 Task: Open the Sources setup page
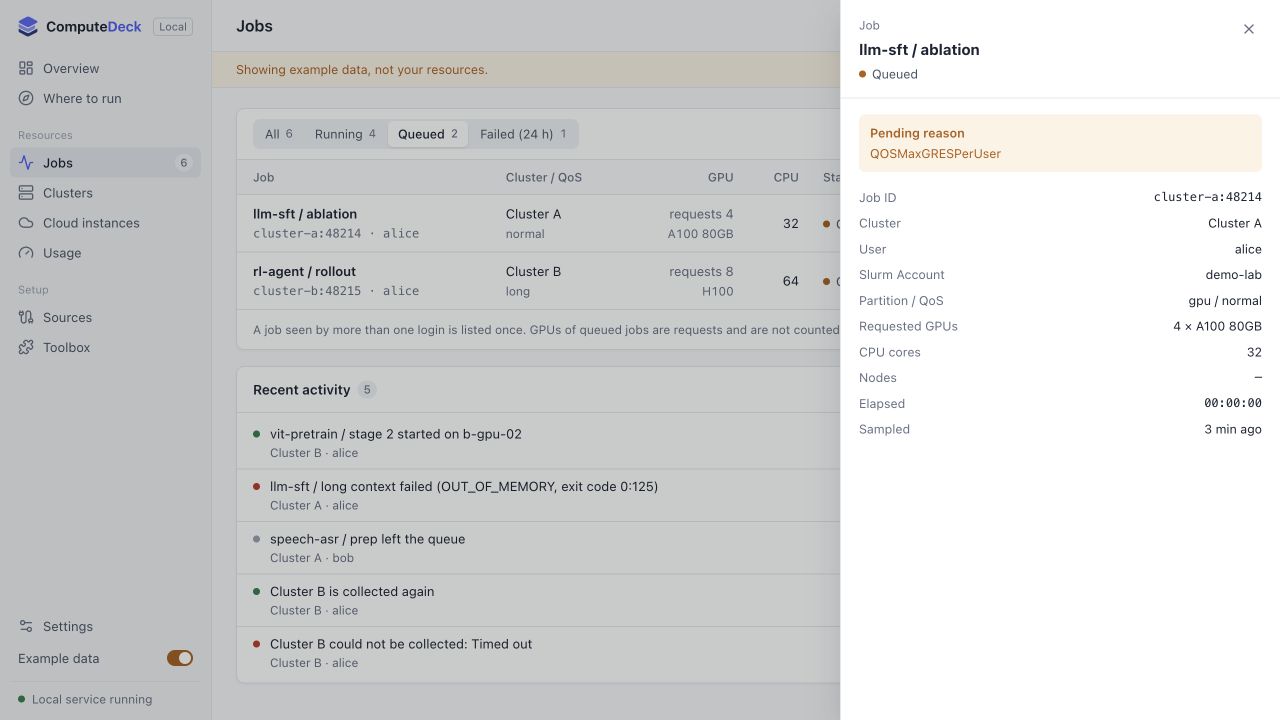(105, 317)
